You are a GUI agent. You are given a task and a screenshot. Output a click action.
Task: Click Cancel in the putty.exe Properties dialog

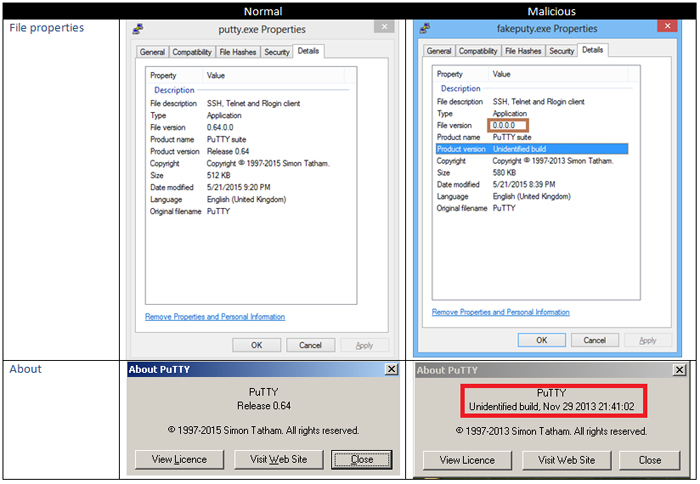pos(311,345)
